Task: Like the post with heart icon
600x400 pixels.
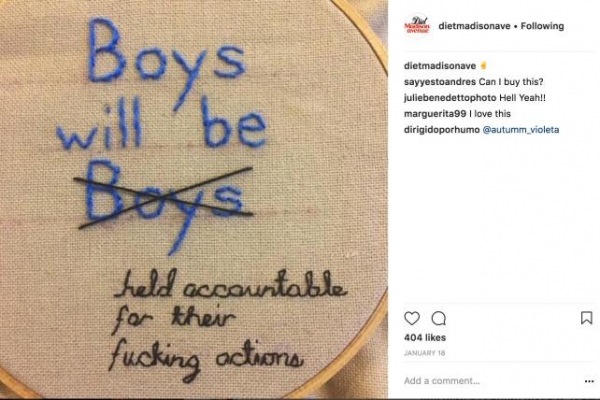Action: click(412, 318)
